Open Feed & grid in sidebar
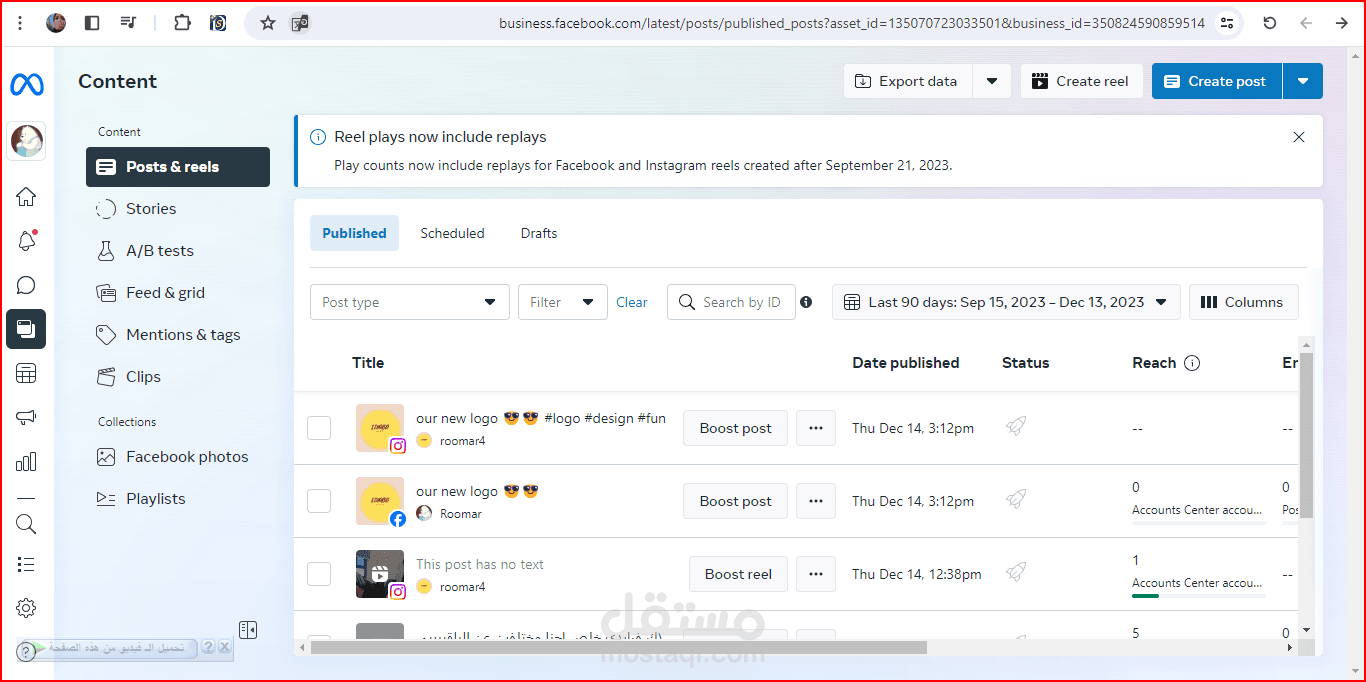This screenshot has width=1366, height=682. pyautogui.click(x=178, y=293)
